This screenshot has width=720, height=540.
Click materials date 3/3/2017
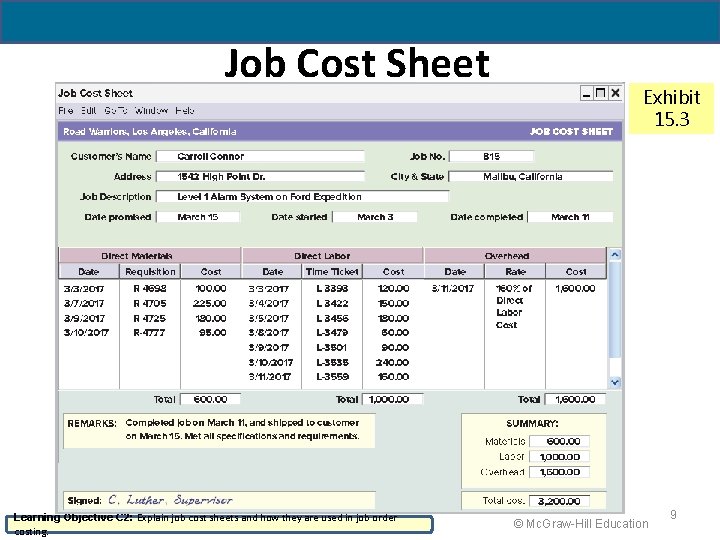tap(84, 289)
